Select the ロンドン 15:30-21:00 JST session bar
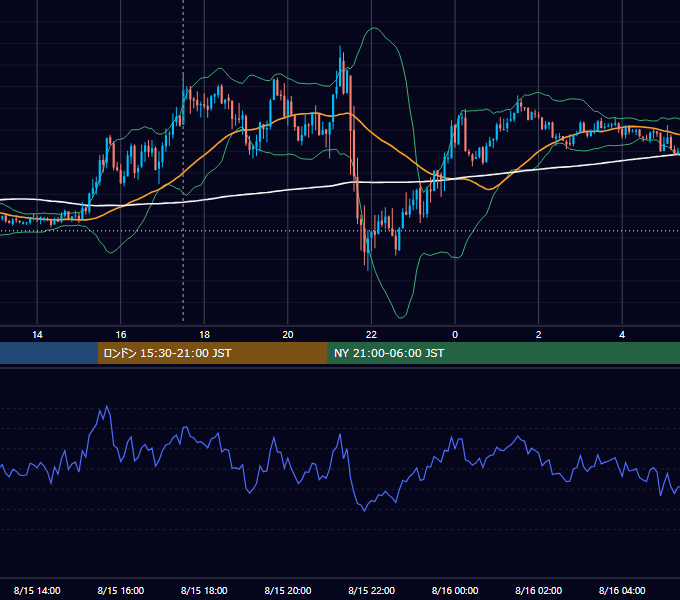 click(x=212, y=353)
